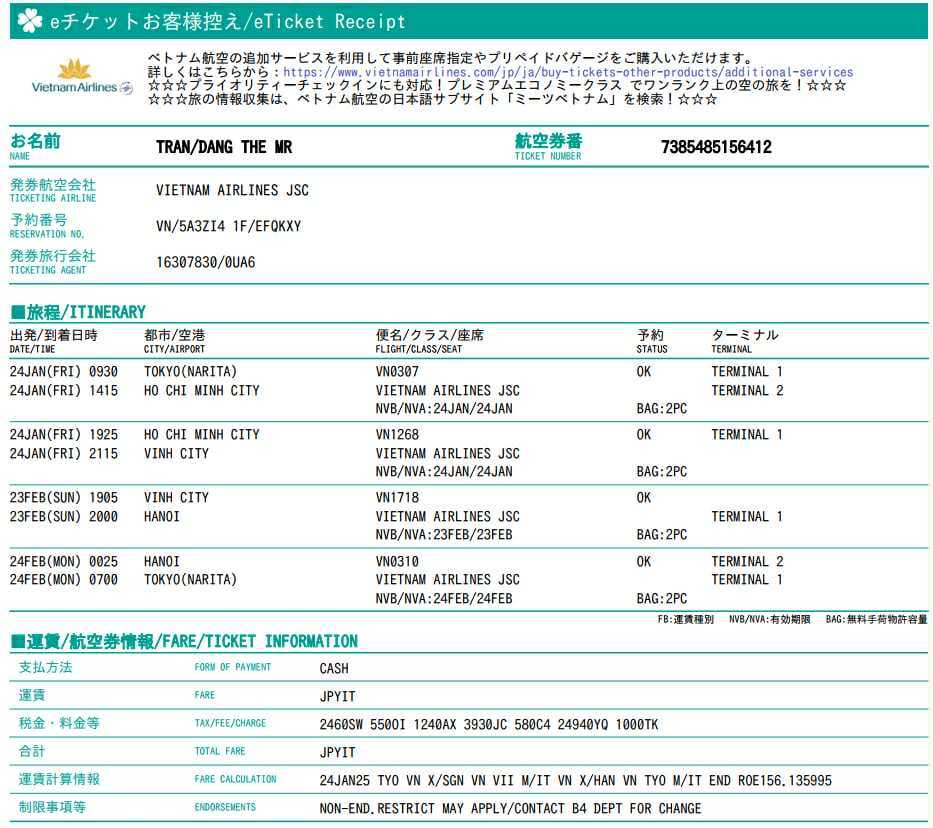Click the ITINERARY section heading
Viewport: 933px width, 828px height.
pyautogui.click(x=78, y=312)
